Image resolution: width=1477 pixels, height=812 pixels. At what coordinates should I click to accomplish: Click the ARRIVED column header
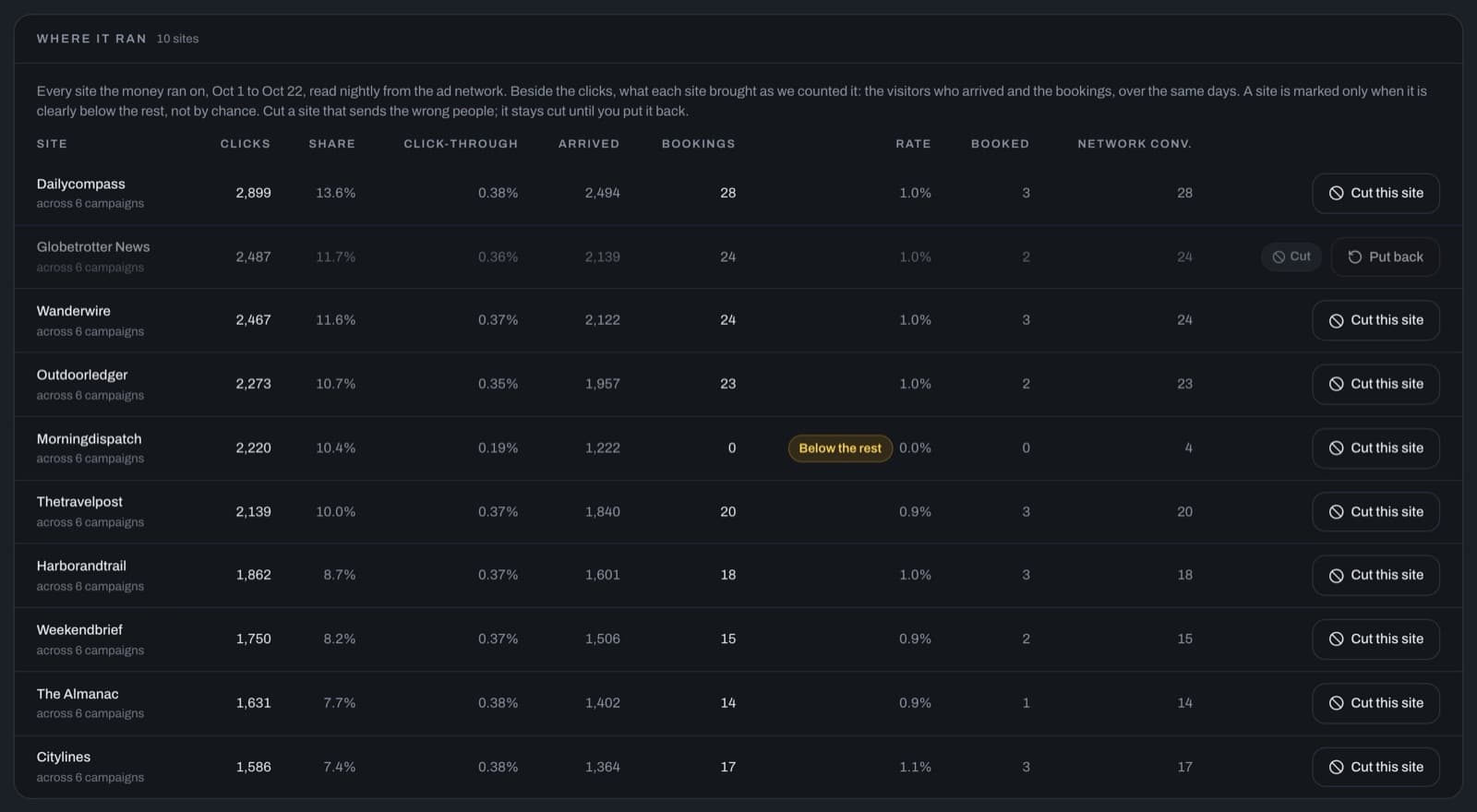pos(589,144)
